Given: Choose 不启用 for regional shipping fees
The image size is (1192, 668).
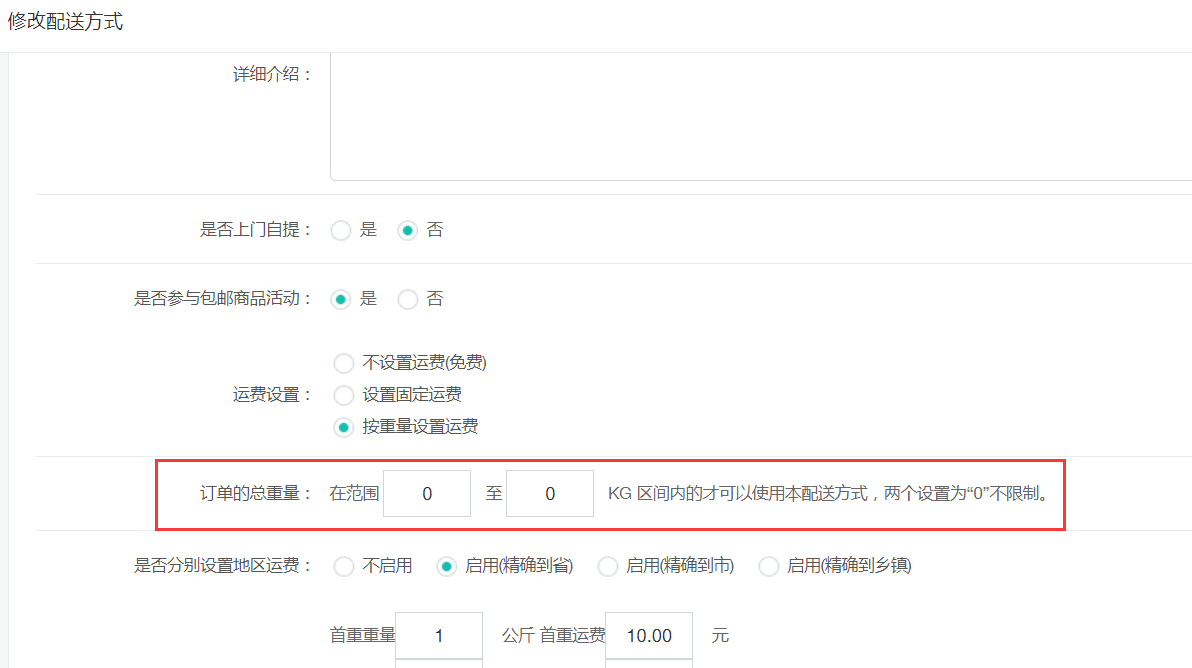Looking at the screenshot, I should [x=344, y=566].
